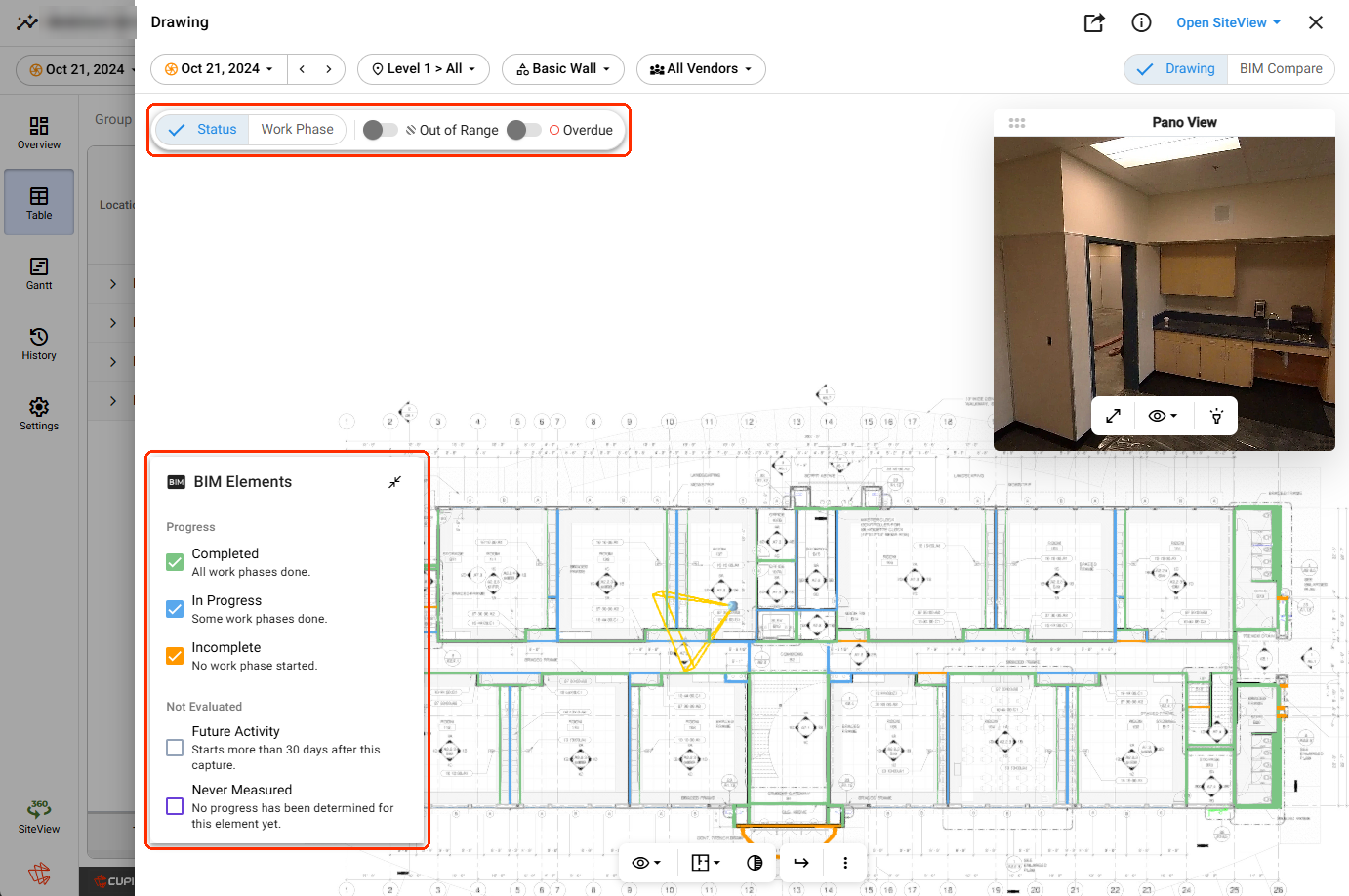Open the Basic Wall element dropdown
The width and height of the screenshot is (1349, 896).
[563, 69]
